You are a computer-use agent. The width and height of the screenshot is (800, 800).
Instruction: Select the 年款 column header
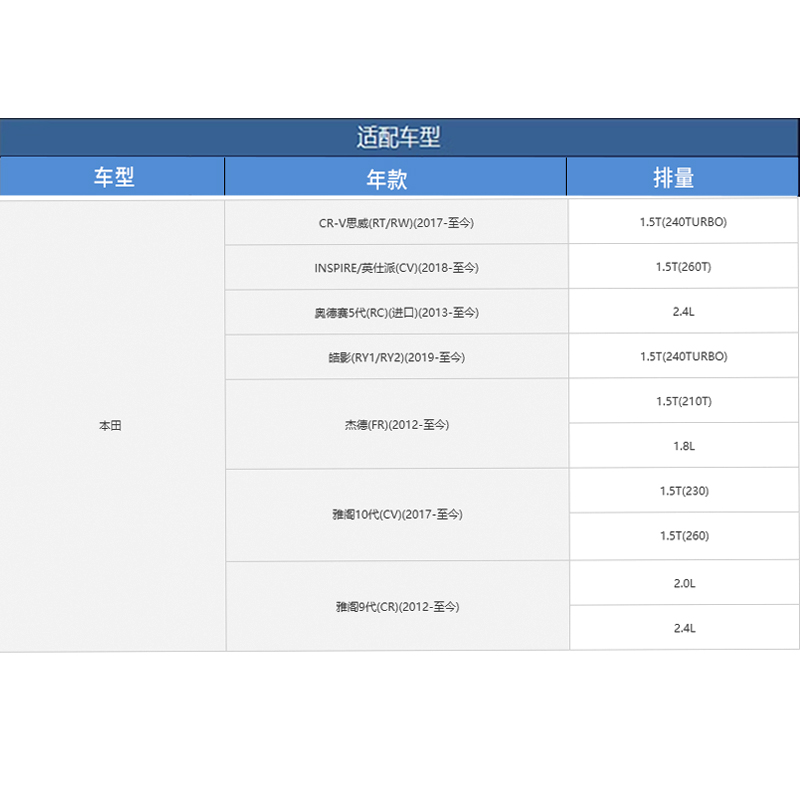click(x=395, y=177)
